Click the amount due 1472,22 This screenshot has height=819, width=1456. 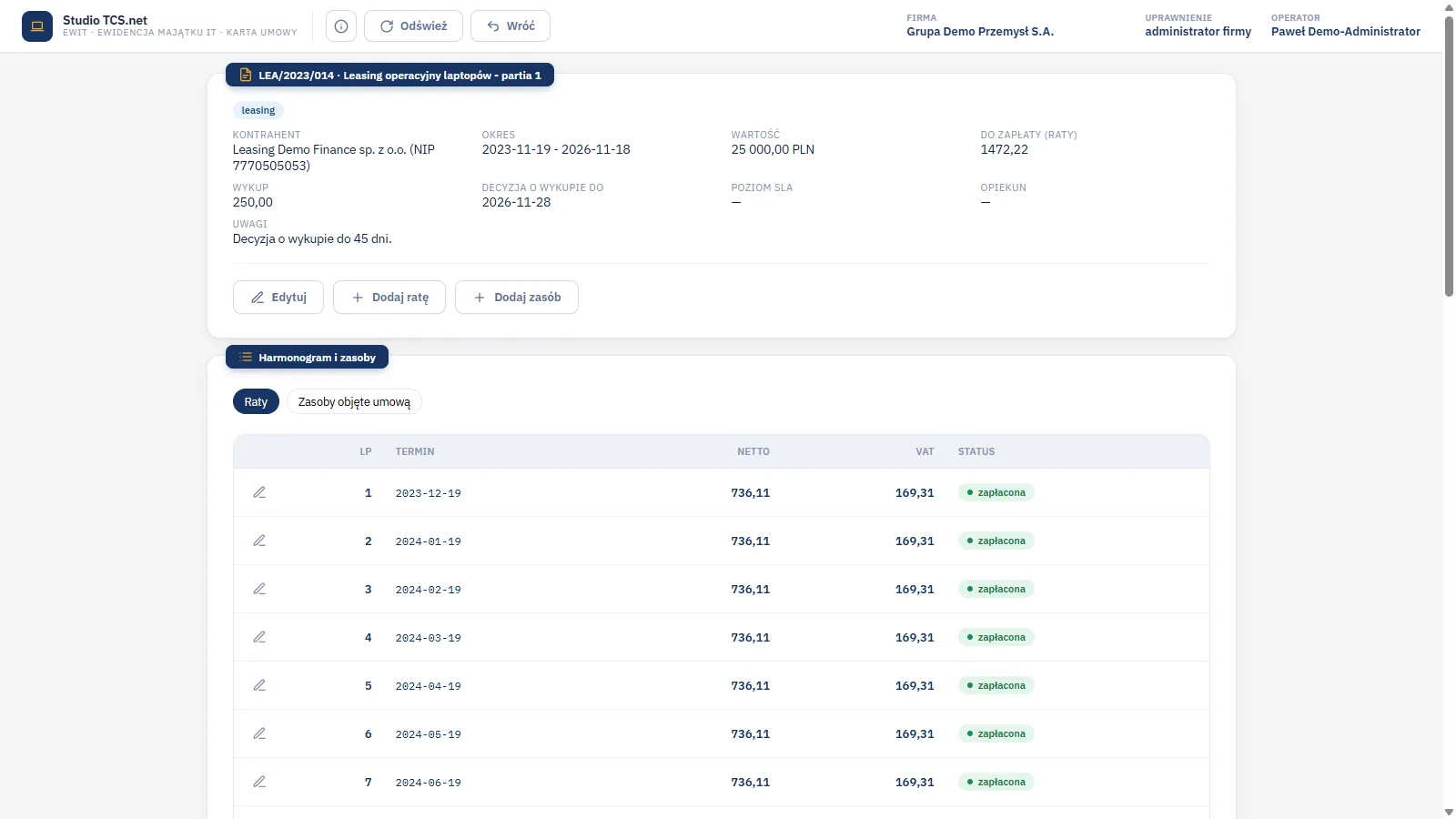1004,149
